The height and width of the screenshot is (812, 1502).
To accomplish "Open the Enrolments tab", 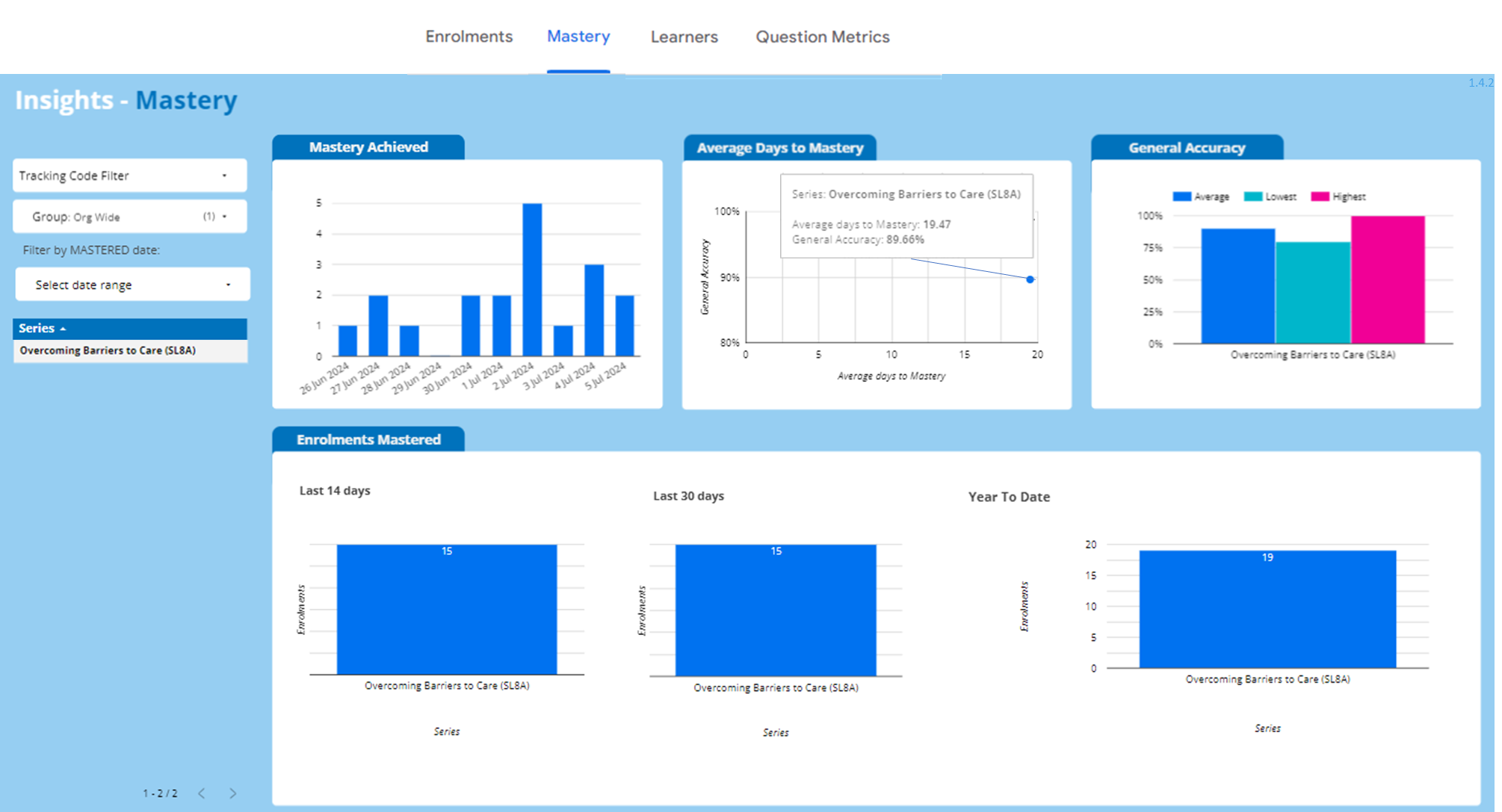I will [469, 37].
